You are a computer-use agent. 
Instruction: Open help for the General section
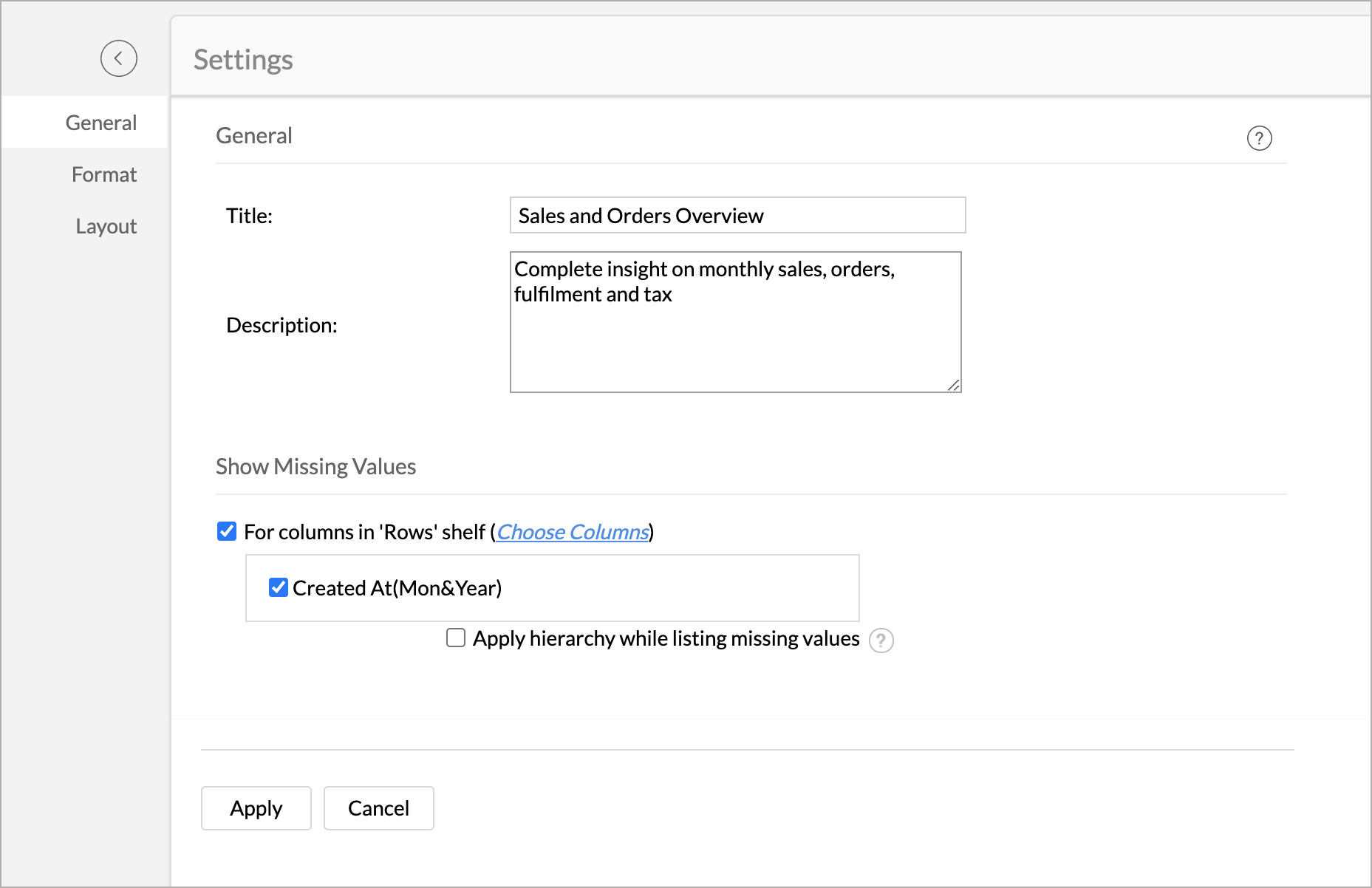pos(1259,138)
